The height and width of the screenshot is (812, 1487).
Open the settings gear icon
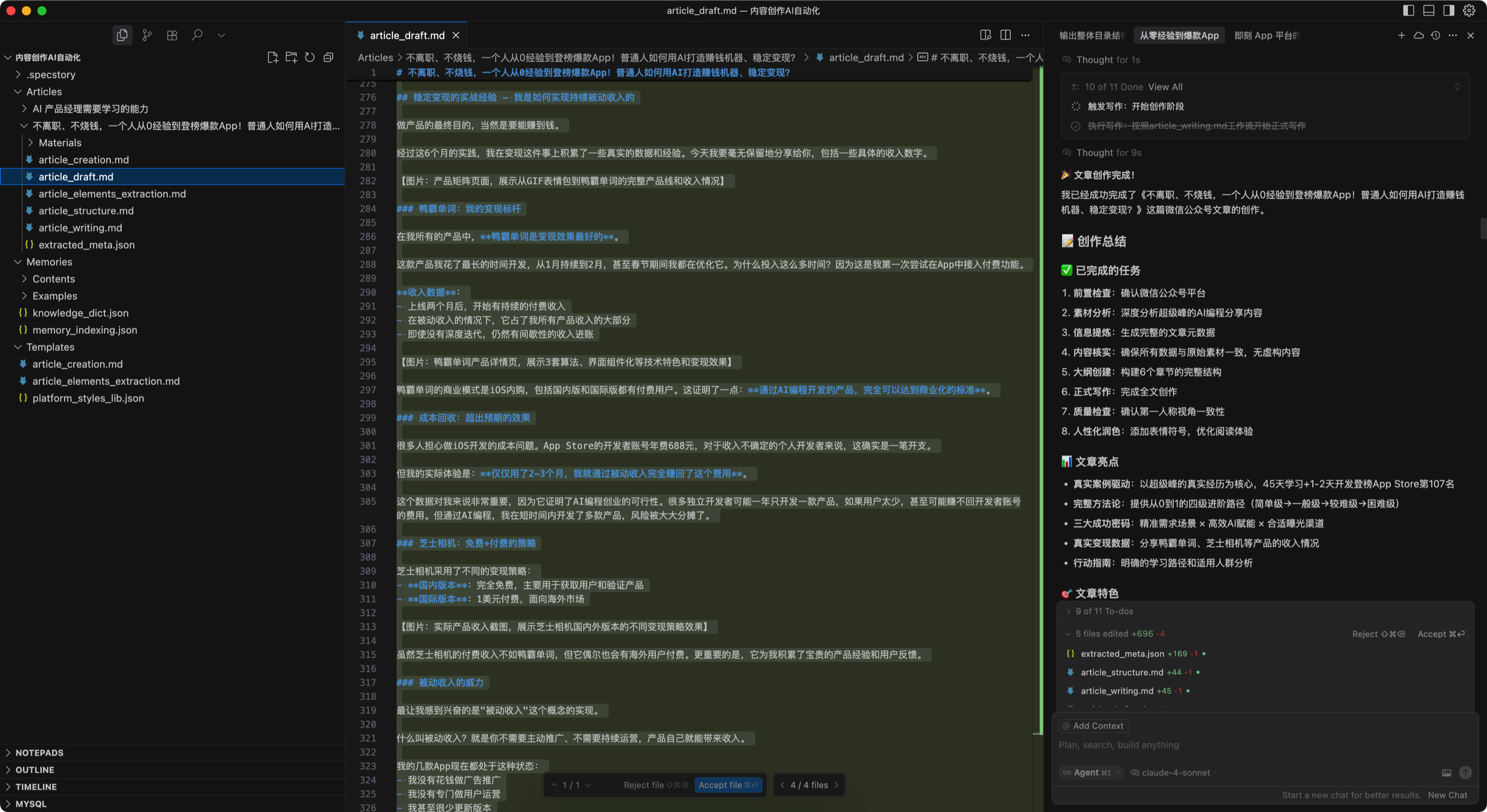click(1469, 10)
